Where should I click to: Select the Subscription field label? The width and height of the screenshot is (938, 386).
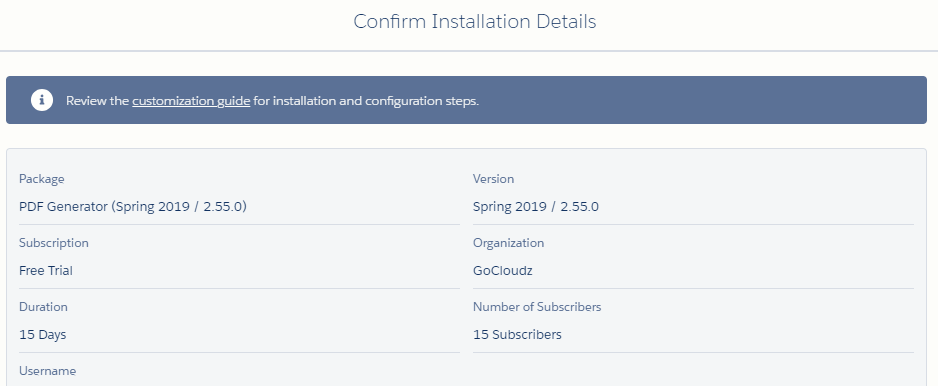(54, 243)
